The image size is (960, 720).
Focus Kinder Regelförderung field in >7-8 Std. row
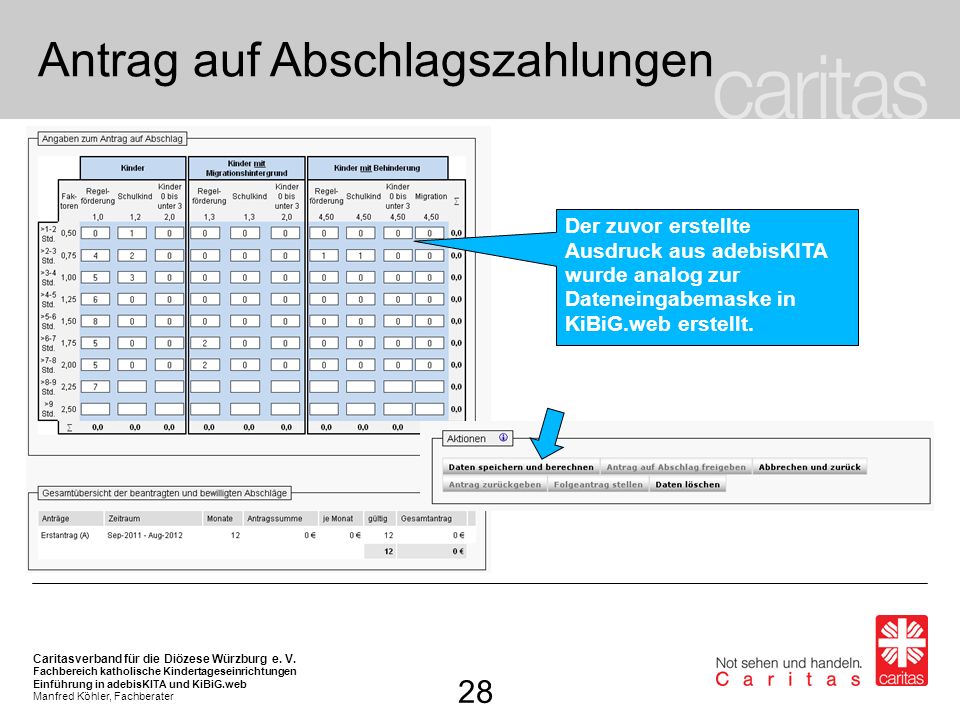[96, 365]
